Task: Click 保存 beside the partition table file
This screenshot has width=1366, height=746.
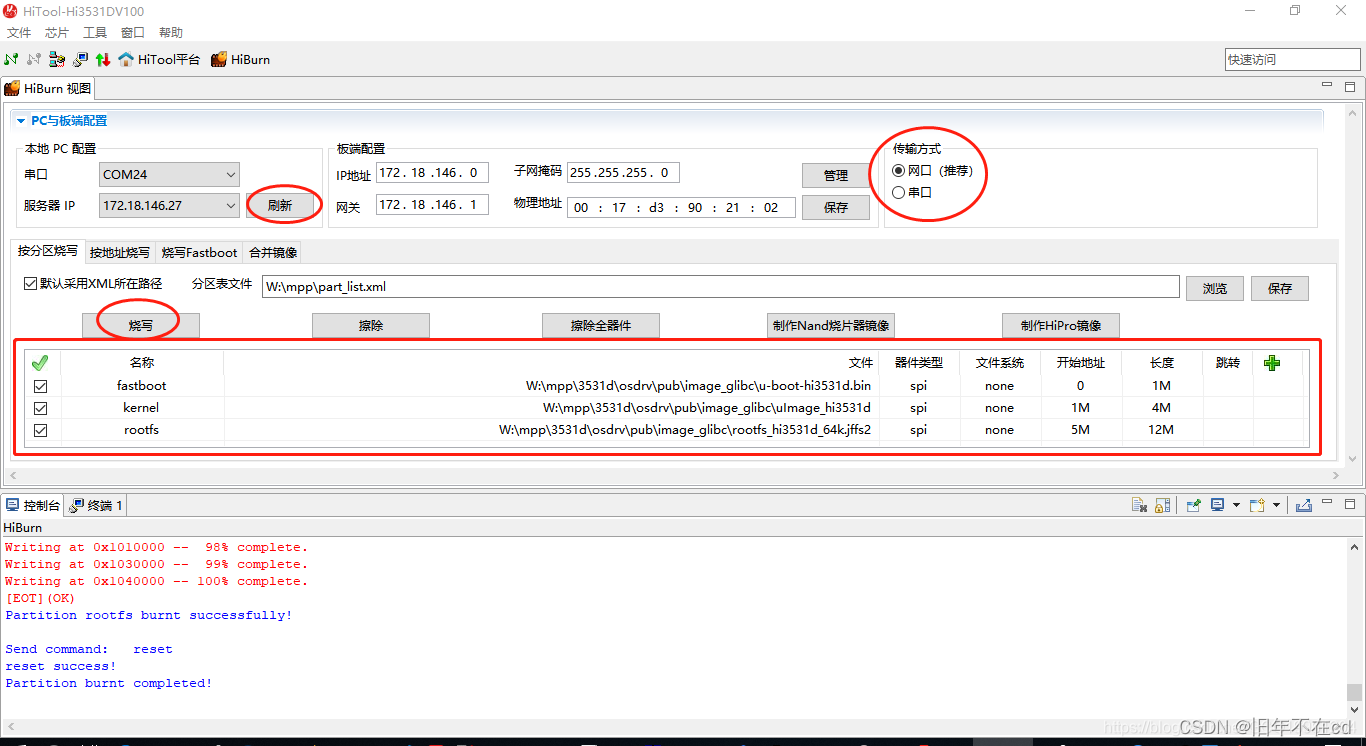Action: [x=1280, y=288]
